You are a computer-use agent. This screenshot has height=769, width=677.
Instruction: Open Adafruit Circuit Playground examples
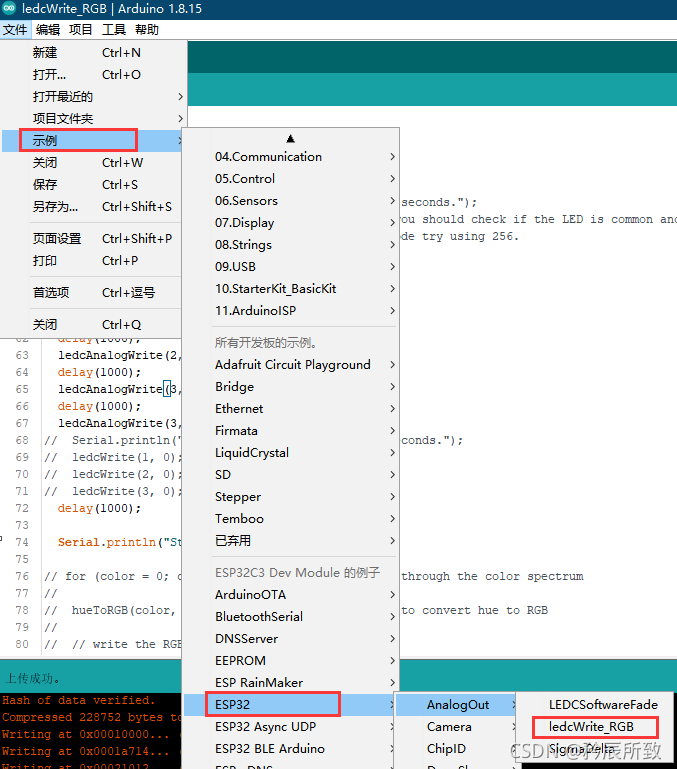(x=290, y=365)
